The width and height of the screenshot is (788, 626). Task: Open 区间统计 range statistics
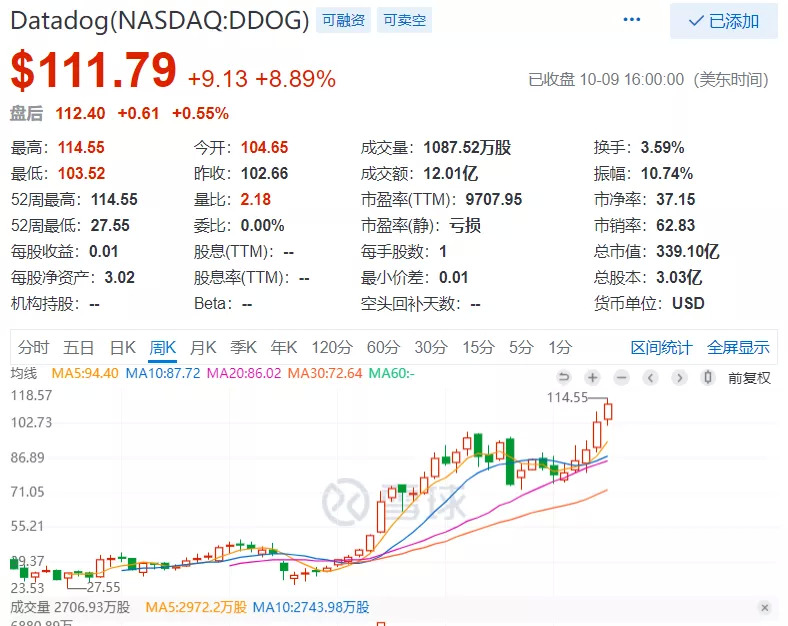661,347
